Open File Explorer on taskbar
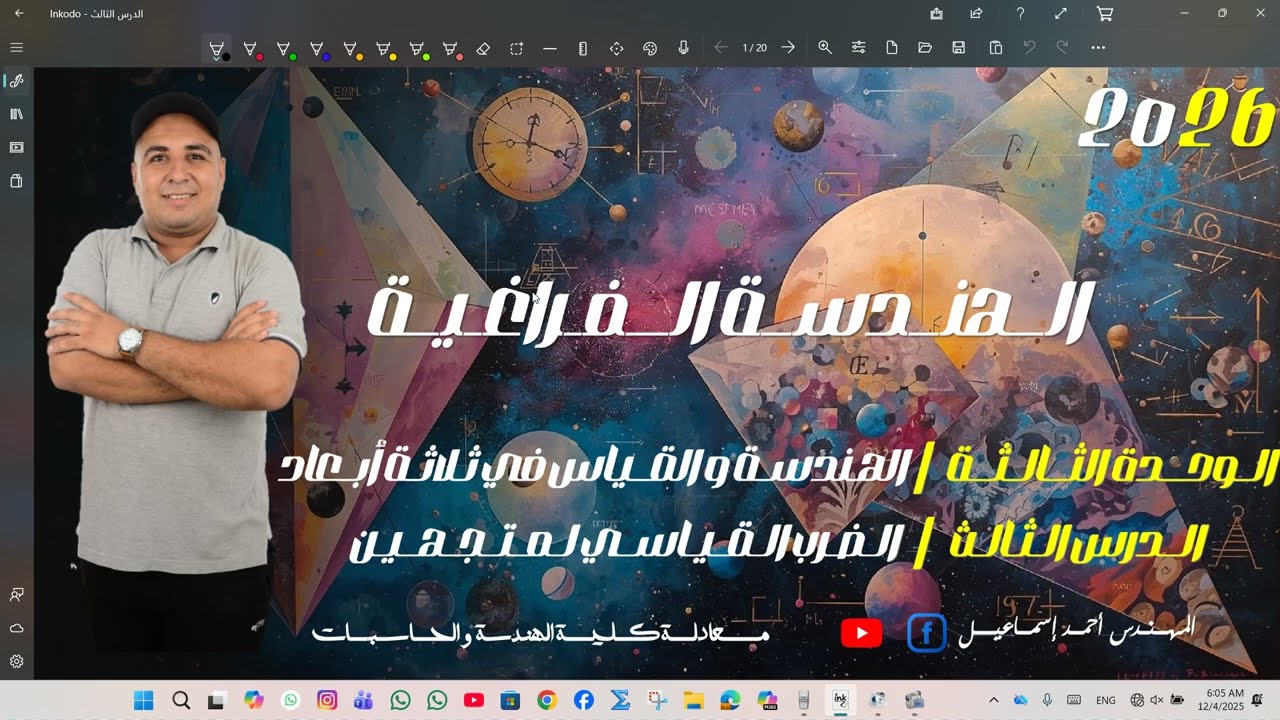The image size is (1280, 720). point(693,700)
